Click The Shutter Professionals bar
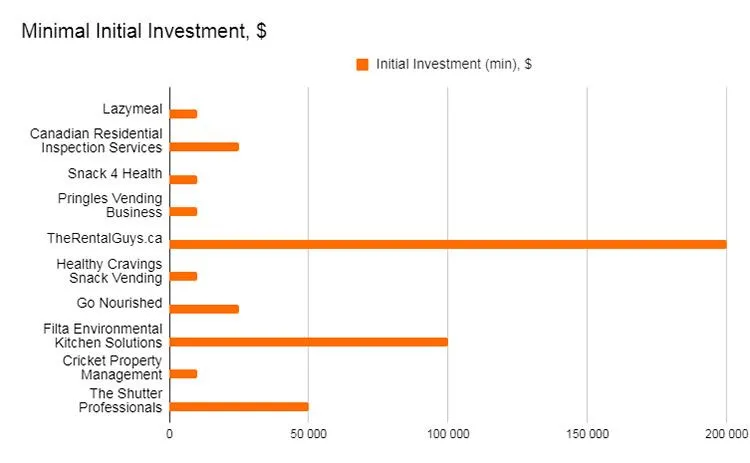This screenshot has width=750, height=463. [239, 407]
